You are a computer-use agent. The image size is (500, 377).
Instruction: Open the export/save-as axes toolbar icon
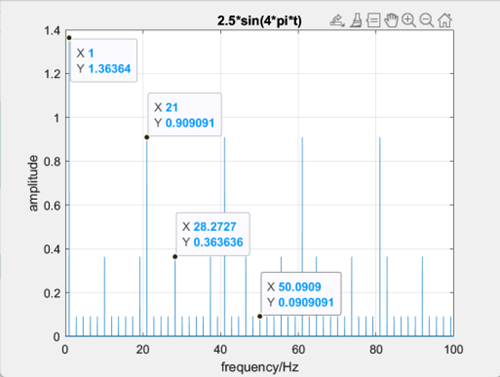[x=337, y=21]
